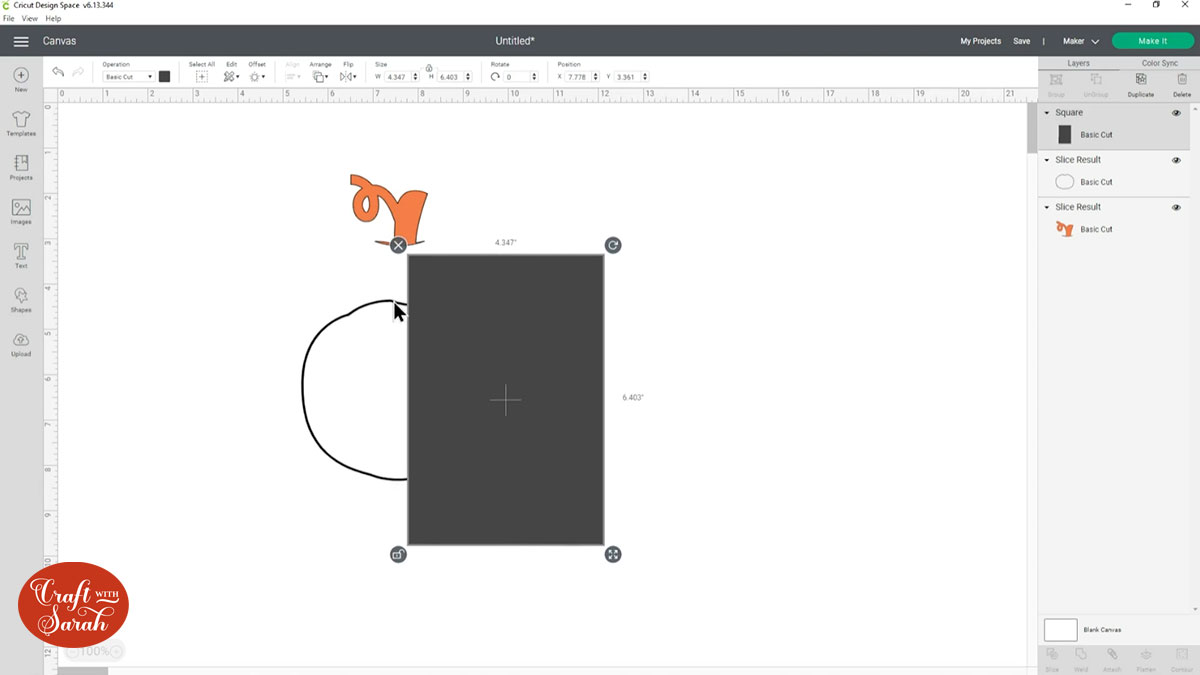Image resolution: width=1200 pixels, height=675 pixels.
Task: Toggle visibility of the first Slice Result layer
Action: 1176,160
